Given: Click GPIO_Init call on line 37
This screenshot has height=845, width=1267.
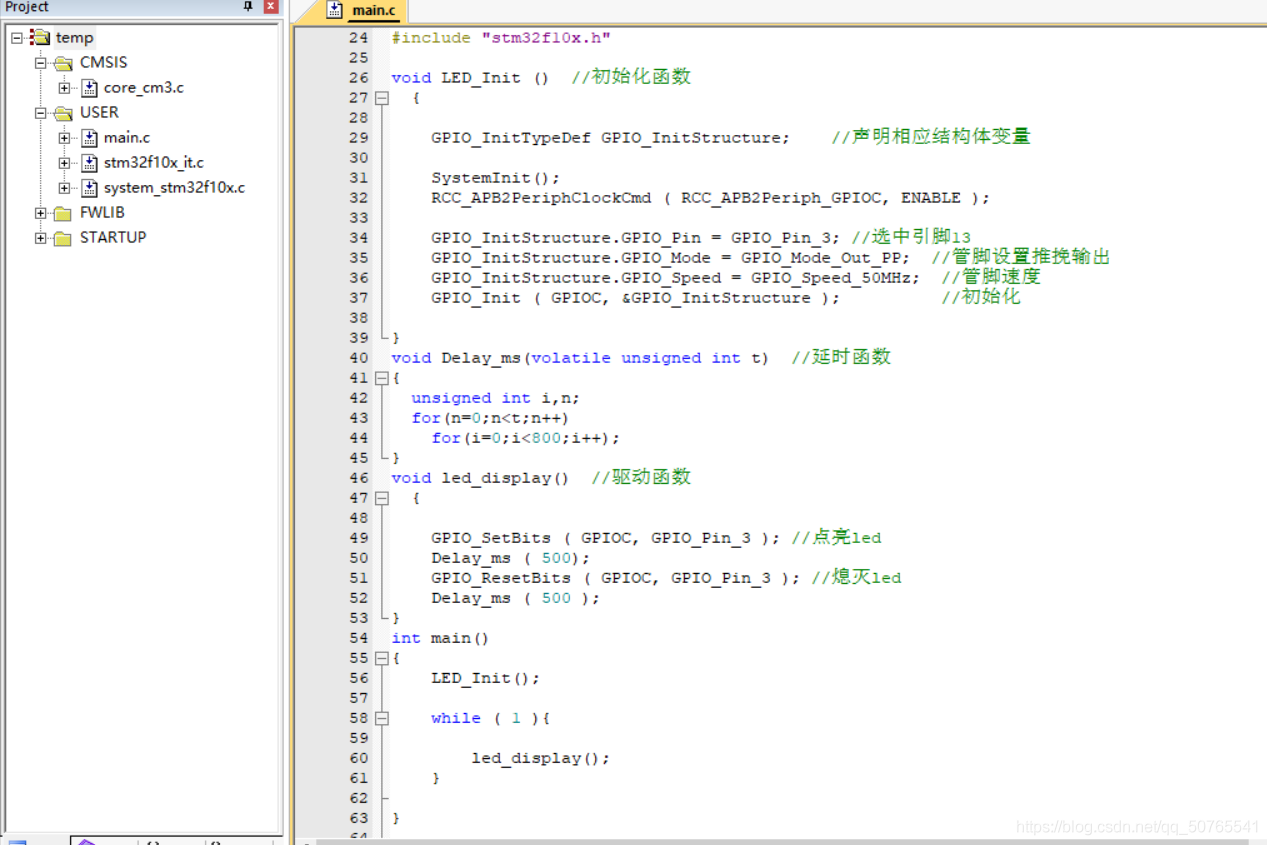Looking at the screenshot, I should click(x=476, y=298).
